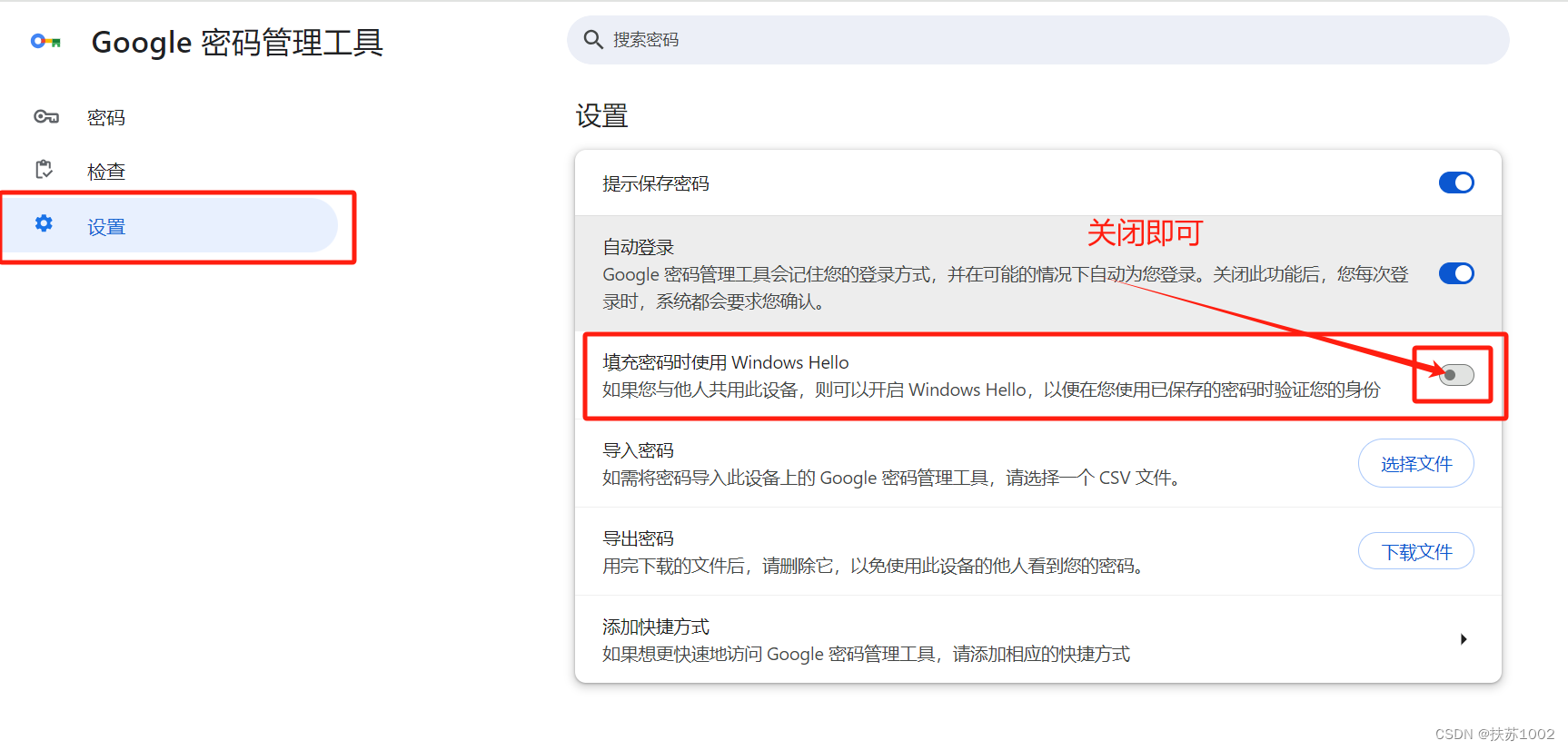Click the Google 密码管理工具 page title

click(237, 42)
